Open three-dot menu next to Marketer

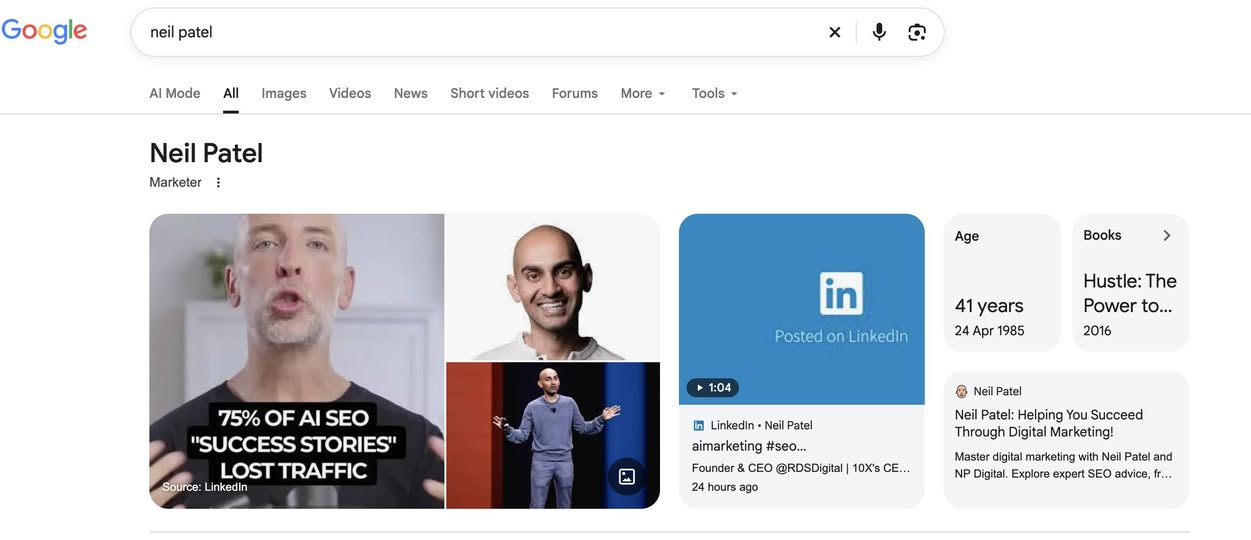[218, 182]
